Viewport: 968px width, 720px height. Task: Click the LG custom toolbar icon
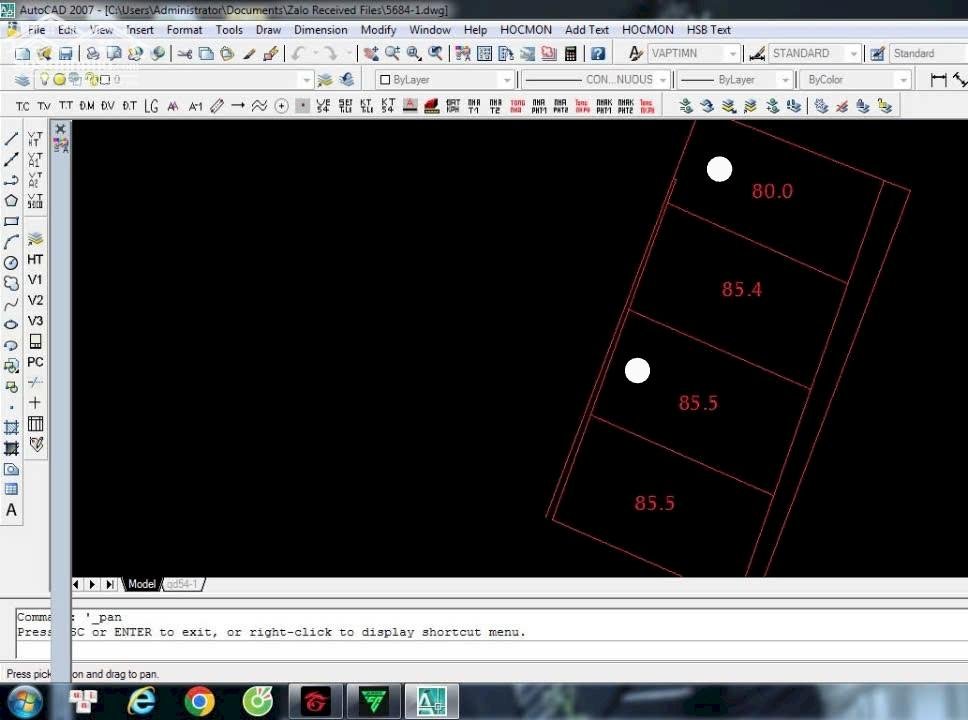[x=151, y=106]
